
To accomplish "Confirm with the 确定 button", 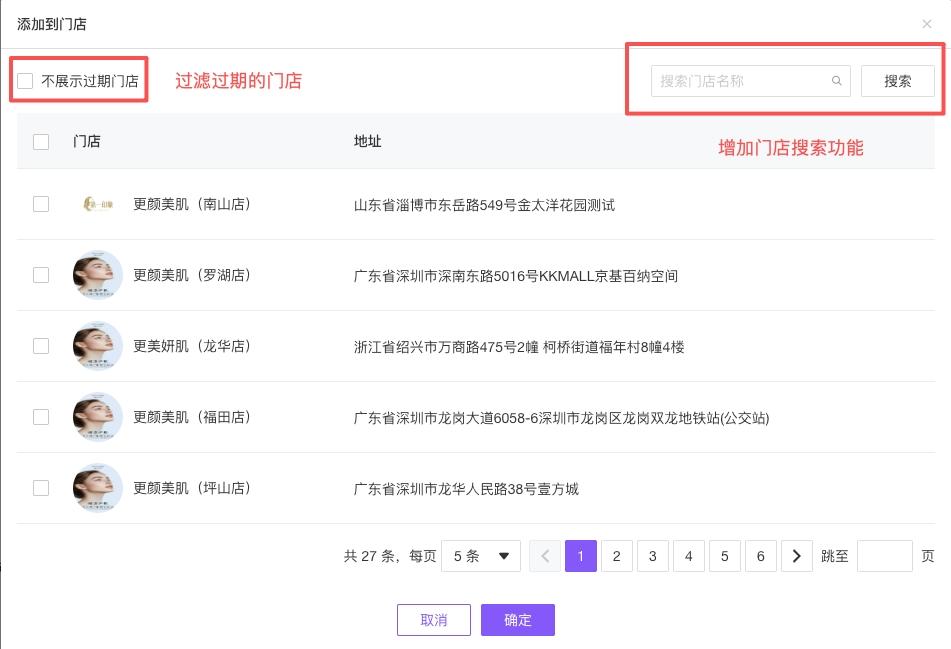I will click(518, 620).
